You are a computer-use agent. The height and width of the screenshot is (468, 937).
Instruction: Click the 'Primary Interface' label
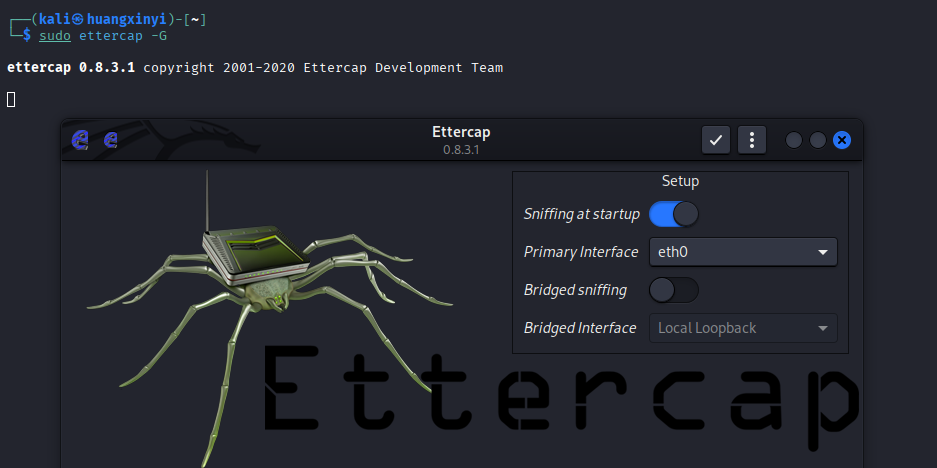(581, 252)
